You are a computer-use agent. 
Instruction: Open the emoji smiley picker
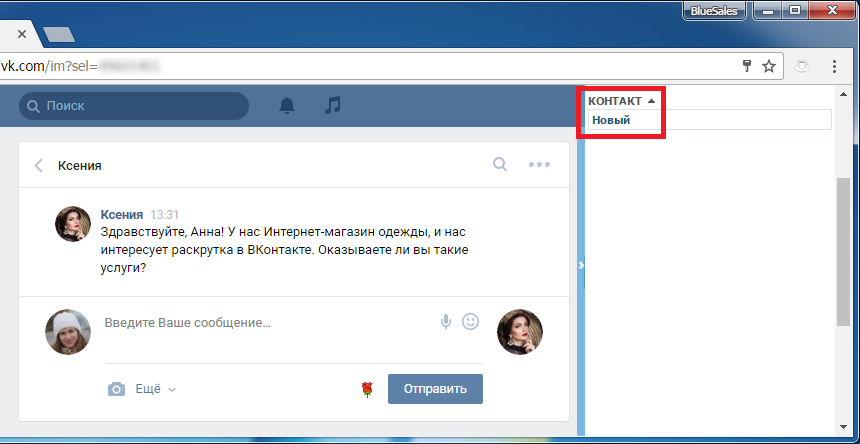tap(470, 322)
